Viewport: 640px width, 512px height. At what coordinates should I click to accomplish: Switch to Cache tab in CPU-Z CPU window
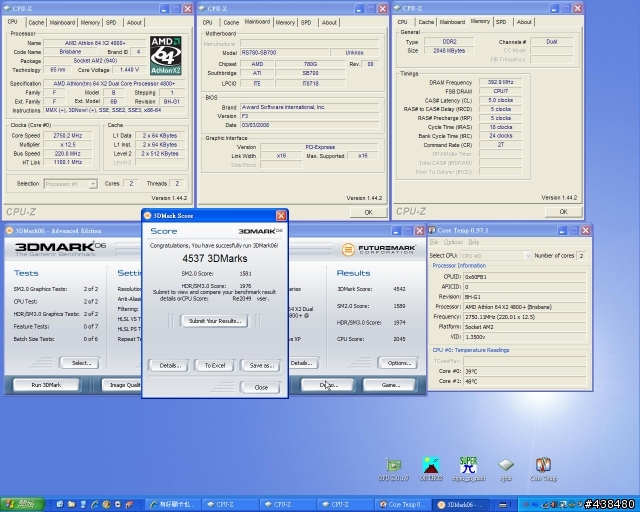36,22
